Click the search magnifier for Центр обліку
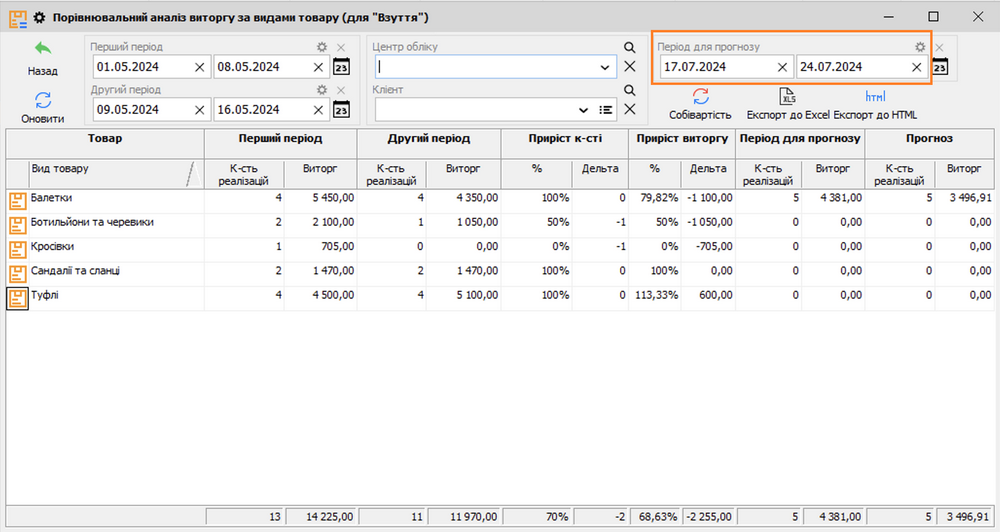 pos(630,47)
